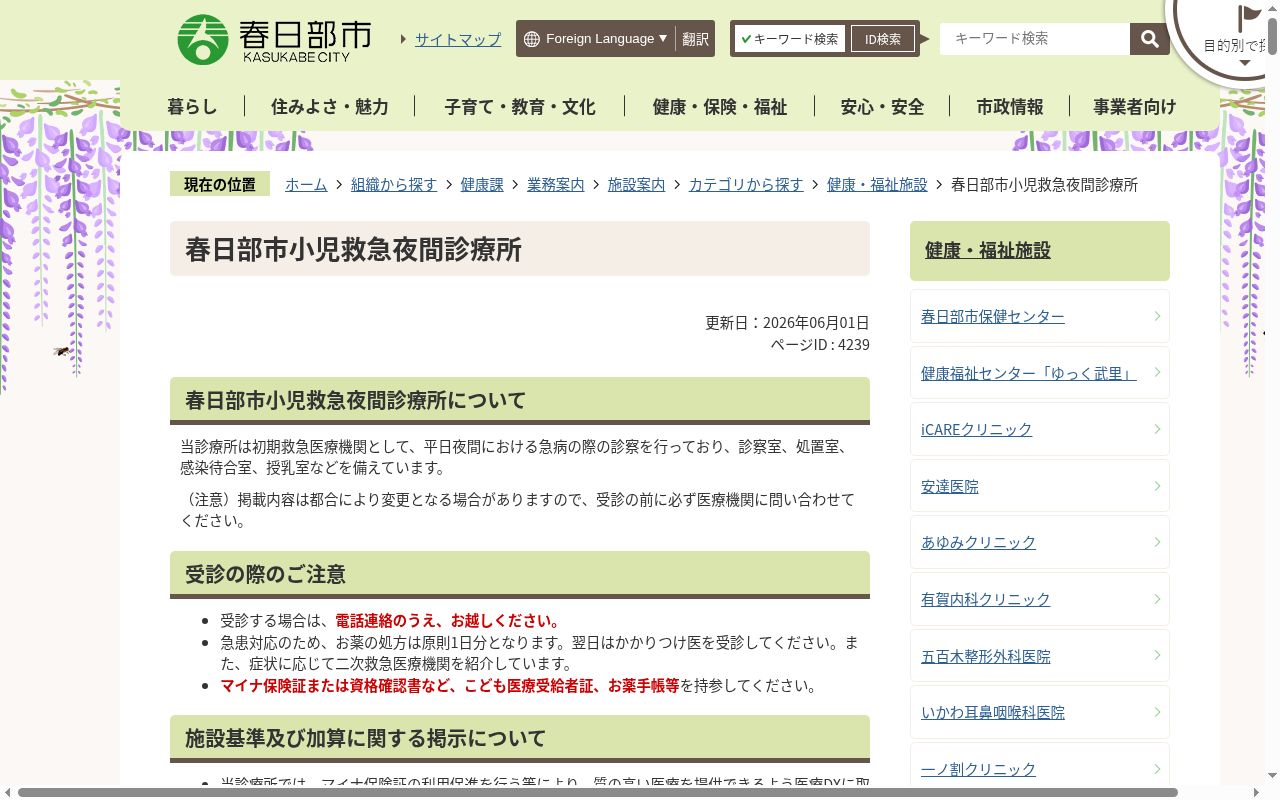
Task: Click the chevron beside 有賀内科クリニック
Action: [1157, 599]
